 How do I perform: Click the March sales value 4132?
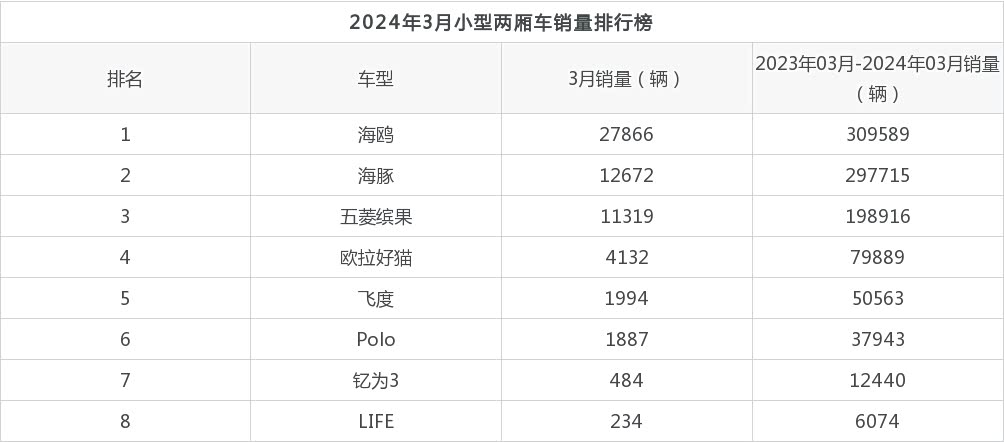tap(626, 258)
